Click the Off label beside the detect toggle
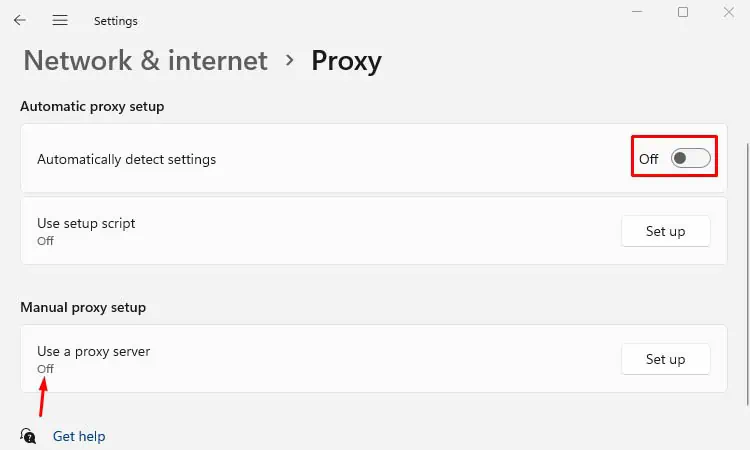 (649, 159)
